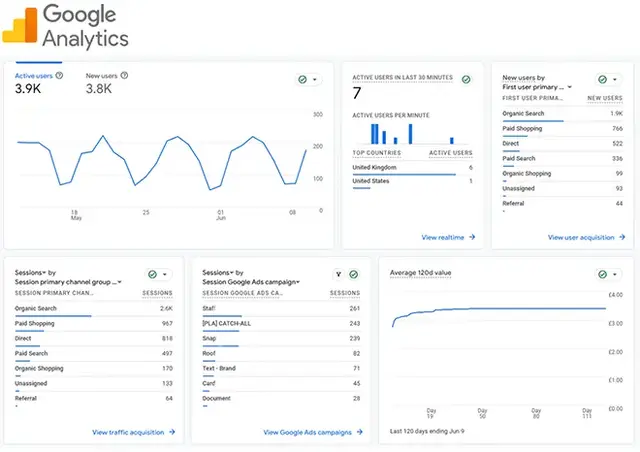Click the Card campaign row
This screenshot has width=640, height=452.
(x=281, y=385)
